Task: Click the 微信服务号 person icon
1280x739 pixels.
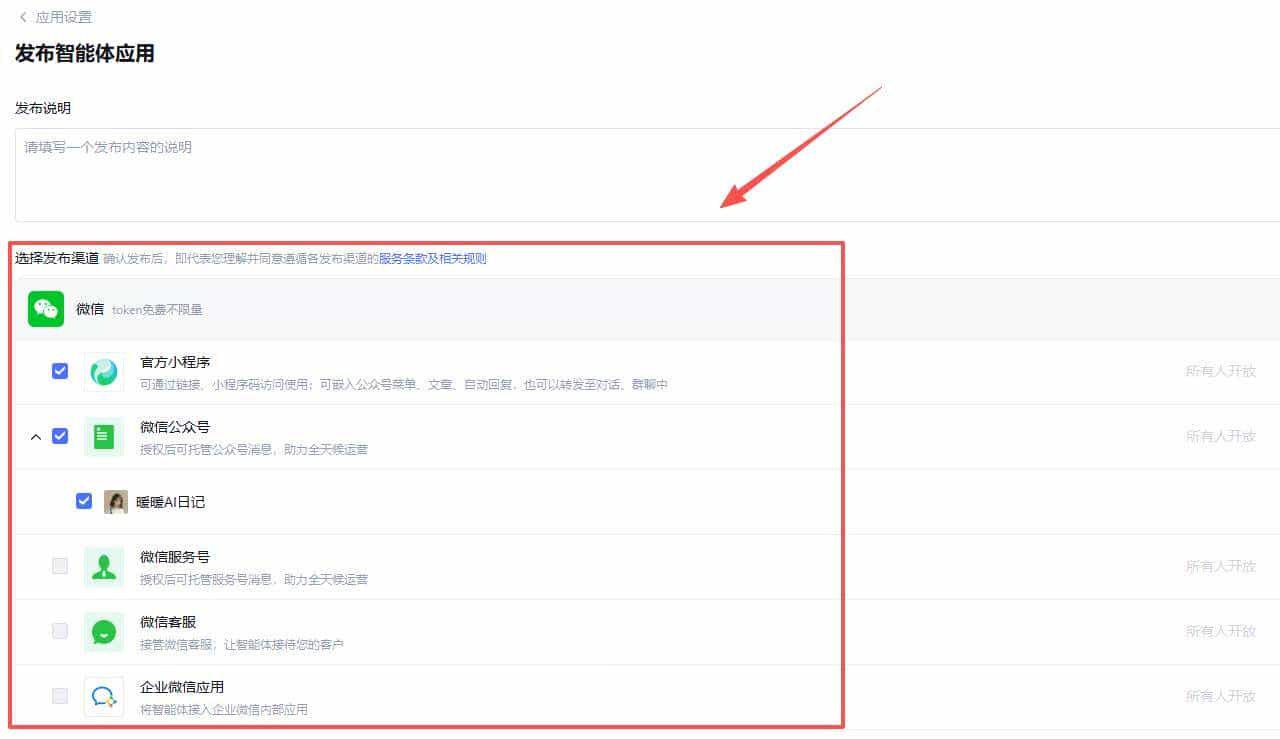Action: pyautogui.click(x=104, y=565)
